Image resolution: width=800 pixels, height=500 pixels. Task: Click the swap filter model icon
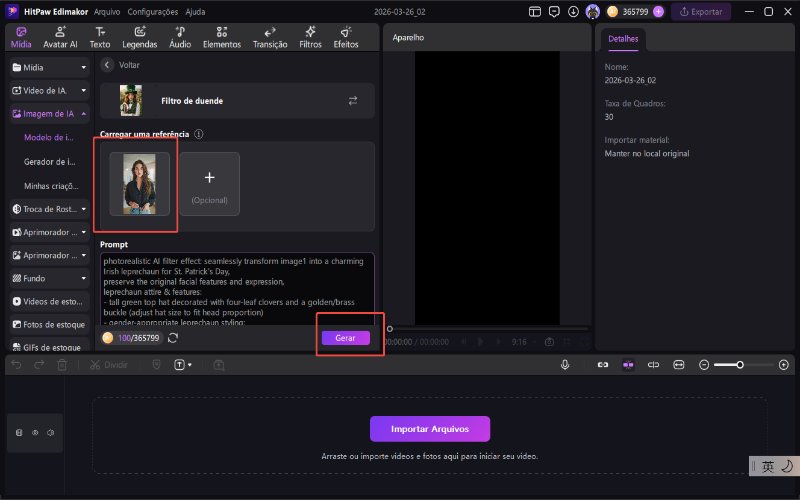(x=352, y=101)
